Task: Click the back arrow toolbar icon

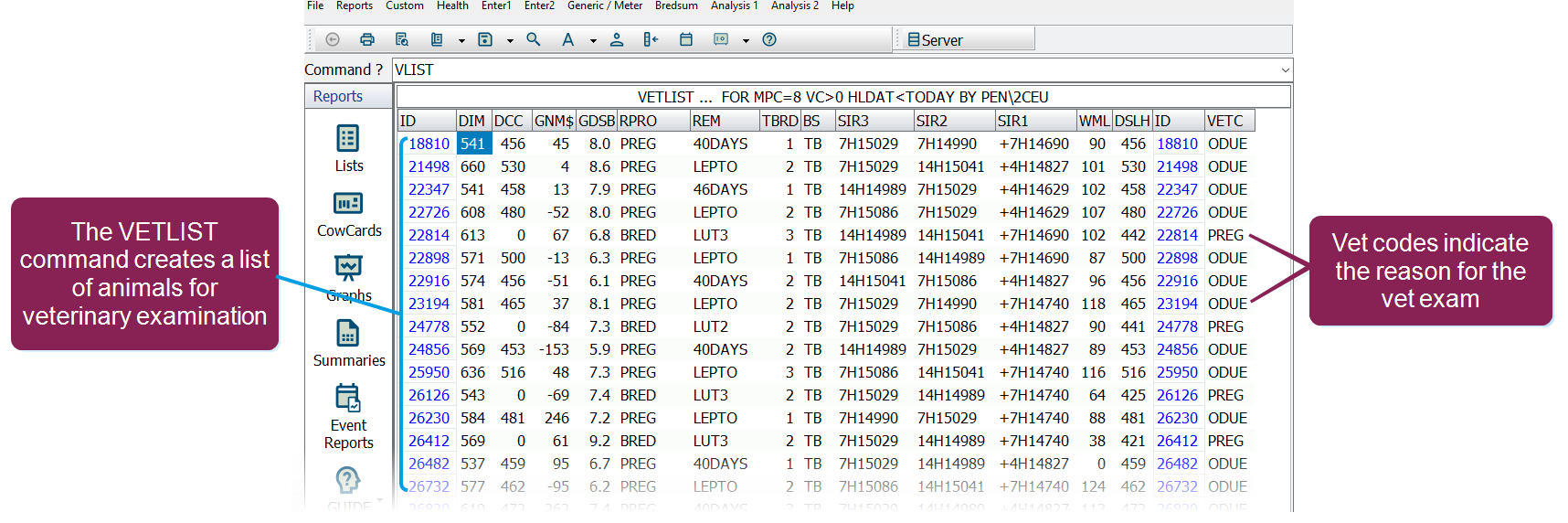Action: pyautogui.click(x=333, y=39)
